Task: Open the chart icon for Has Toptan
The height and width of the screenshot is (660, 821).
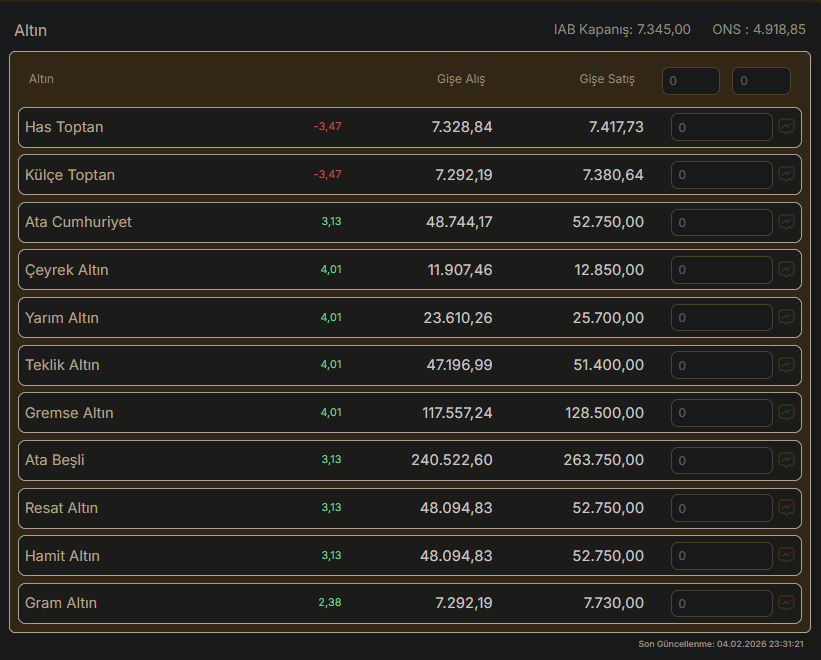Action: [787, 127]
